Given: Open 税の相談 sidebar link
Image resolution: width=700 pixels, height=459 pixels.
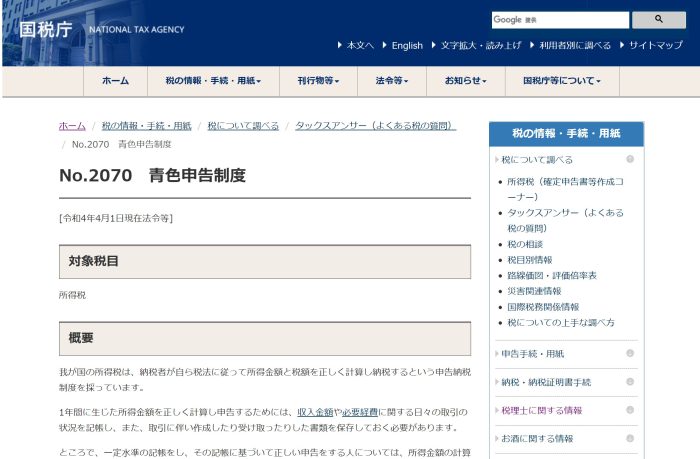Looking at the screenshot, I should [x=525, y=244].
